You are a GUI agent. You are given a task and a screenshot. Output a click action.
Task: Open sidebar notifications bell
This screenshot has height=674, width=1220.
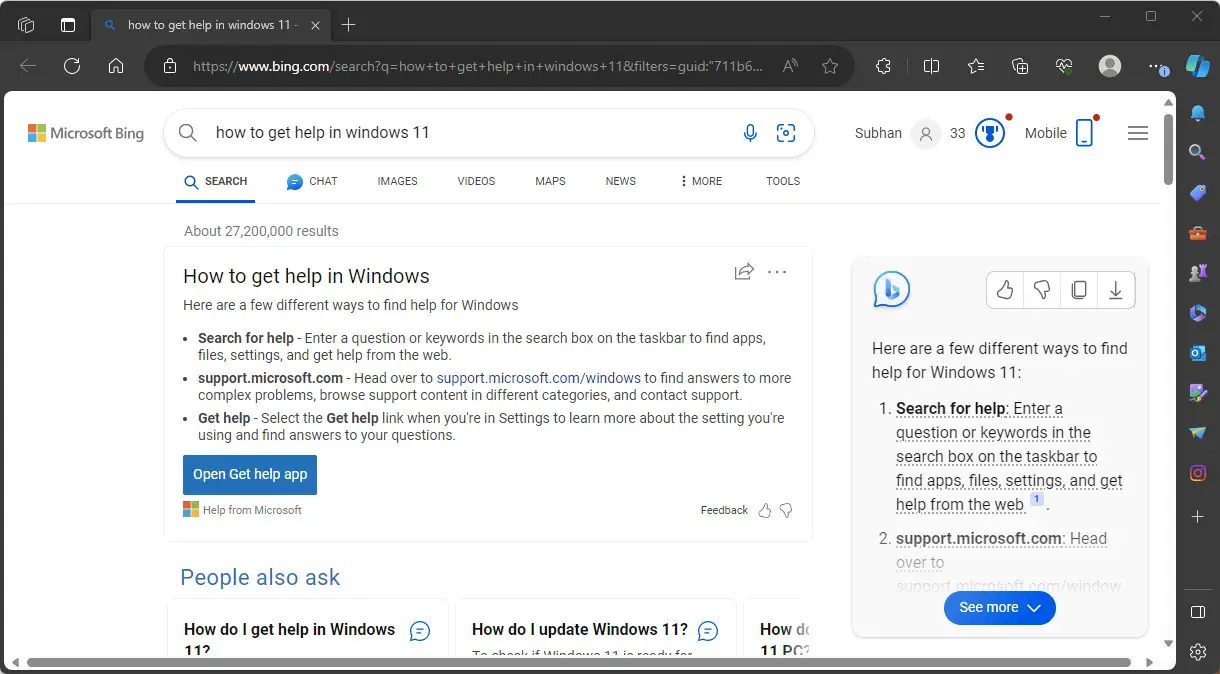[1197, 112]
